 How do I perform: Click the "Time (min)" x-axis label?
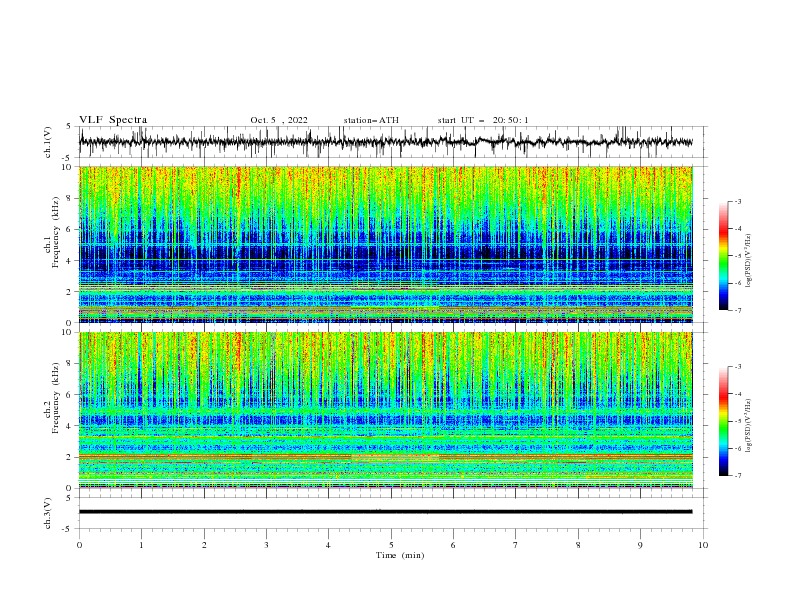[x=400, y=555]
